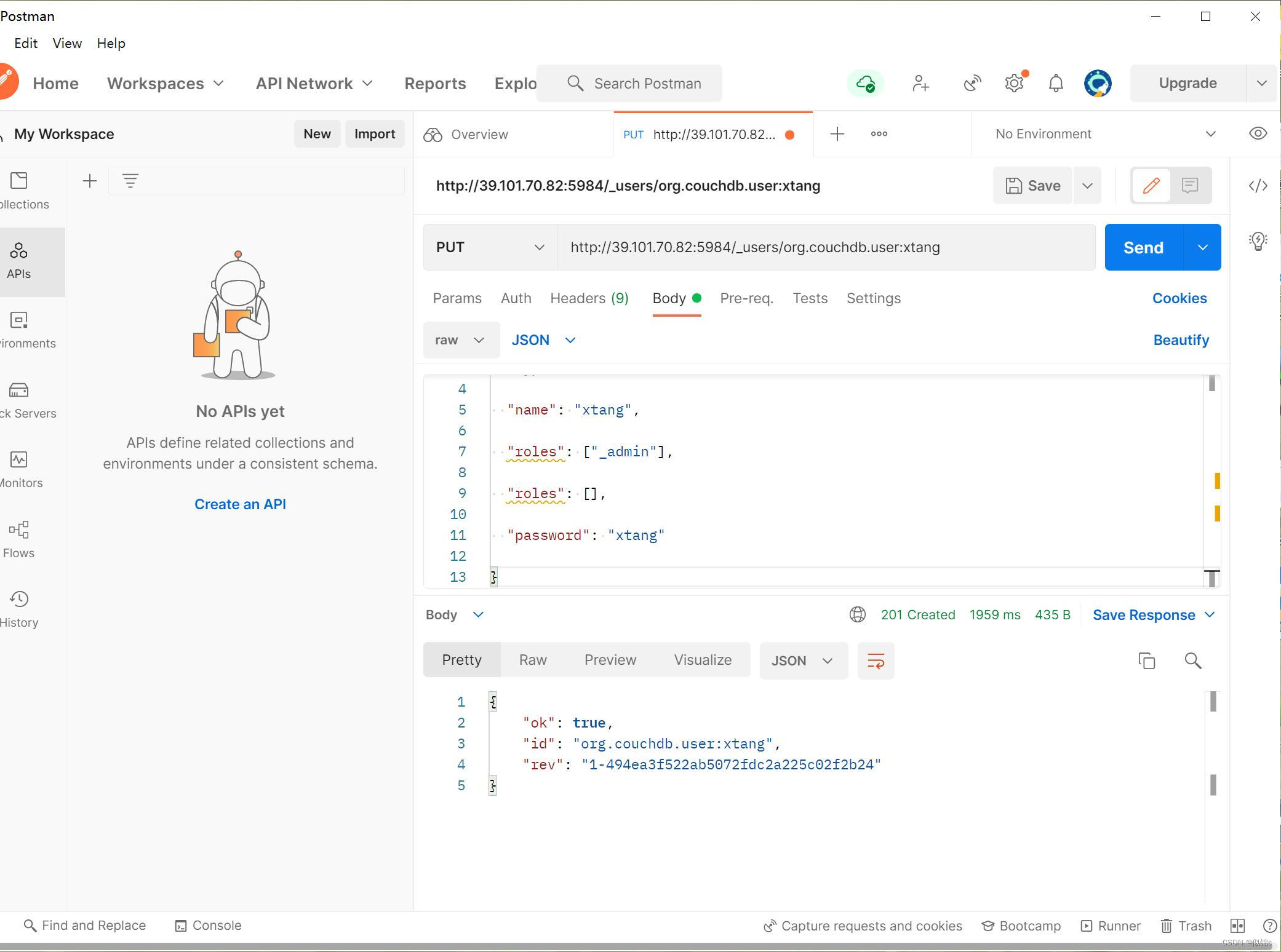Switch to comment mode toggle
1281x952 pixels.
click(1190, 185)
